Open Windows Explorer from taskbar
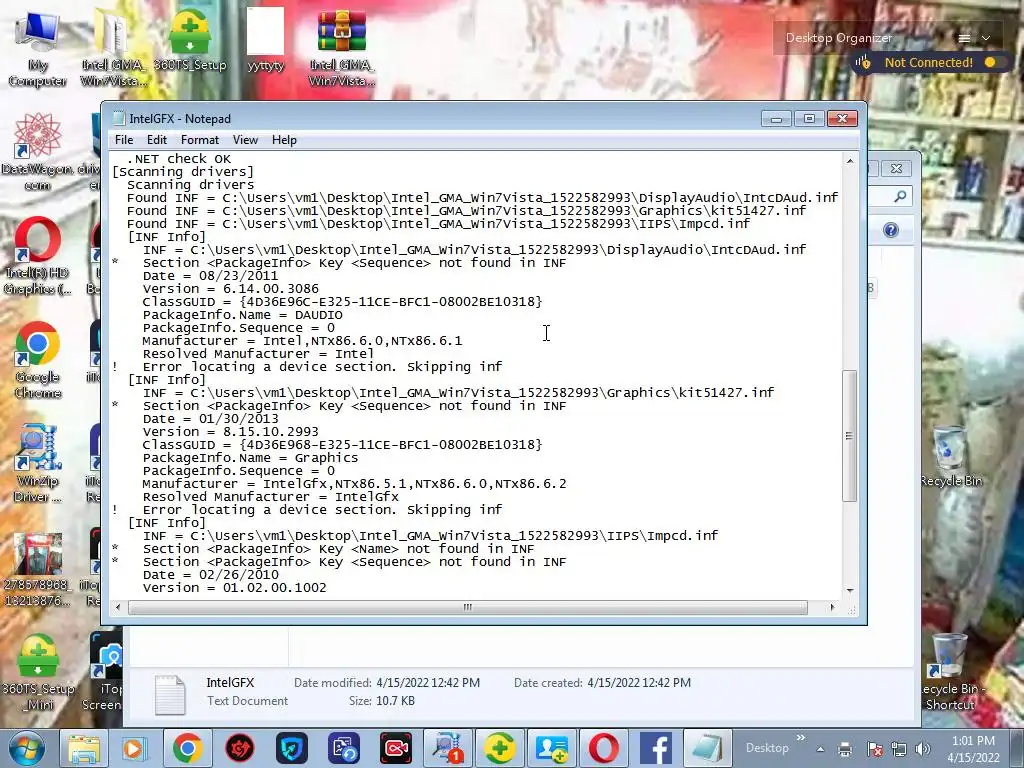The image size is (1024, 768). pos(84,748)
